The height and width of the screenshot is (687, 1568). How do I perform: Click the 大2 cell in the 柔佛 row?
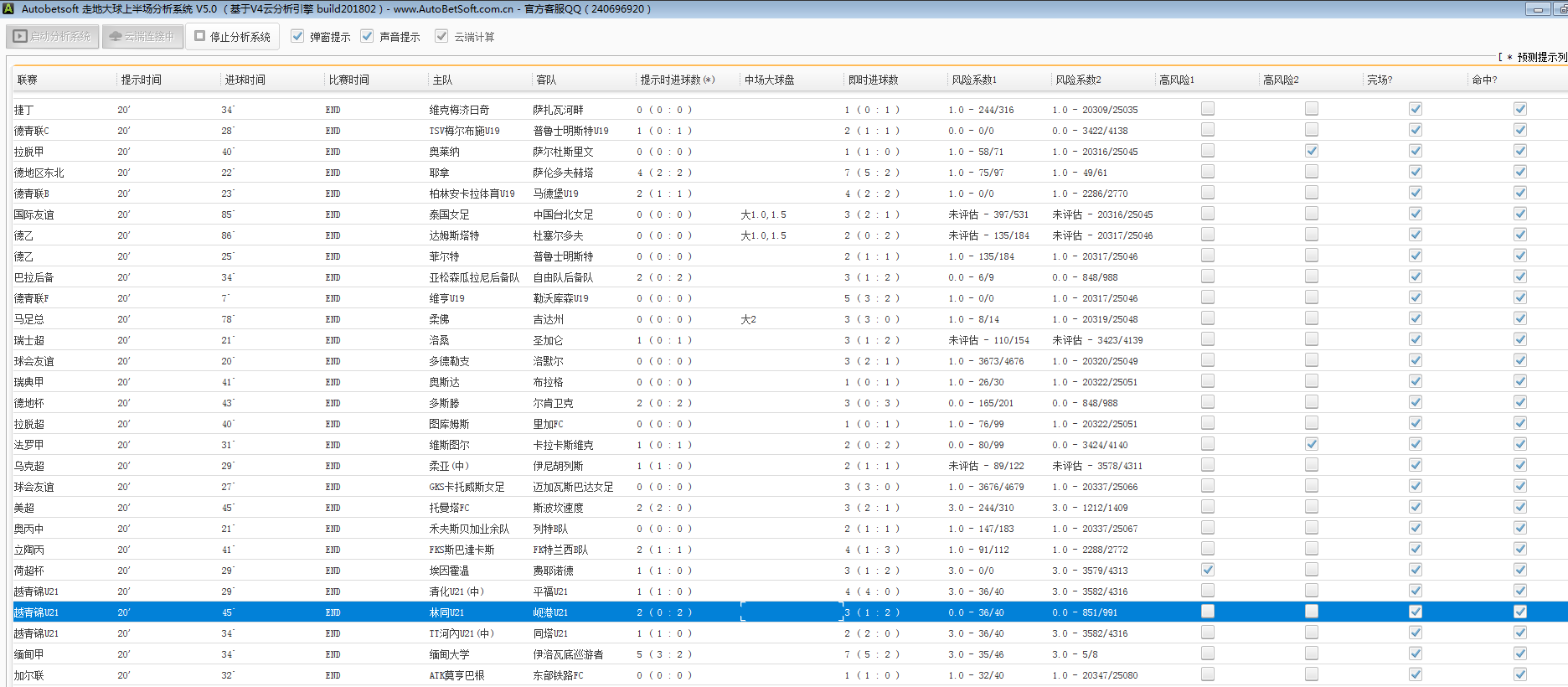tap(748, 319)
